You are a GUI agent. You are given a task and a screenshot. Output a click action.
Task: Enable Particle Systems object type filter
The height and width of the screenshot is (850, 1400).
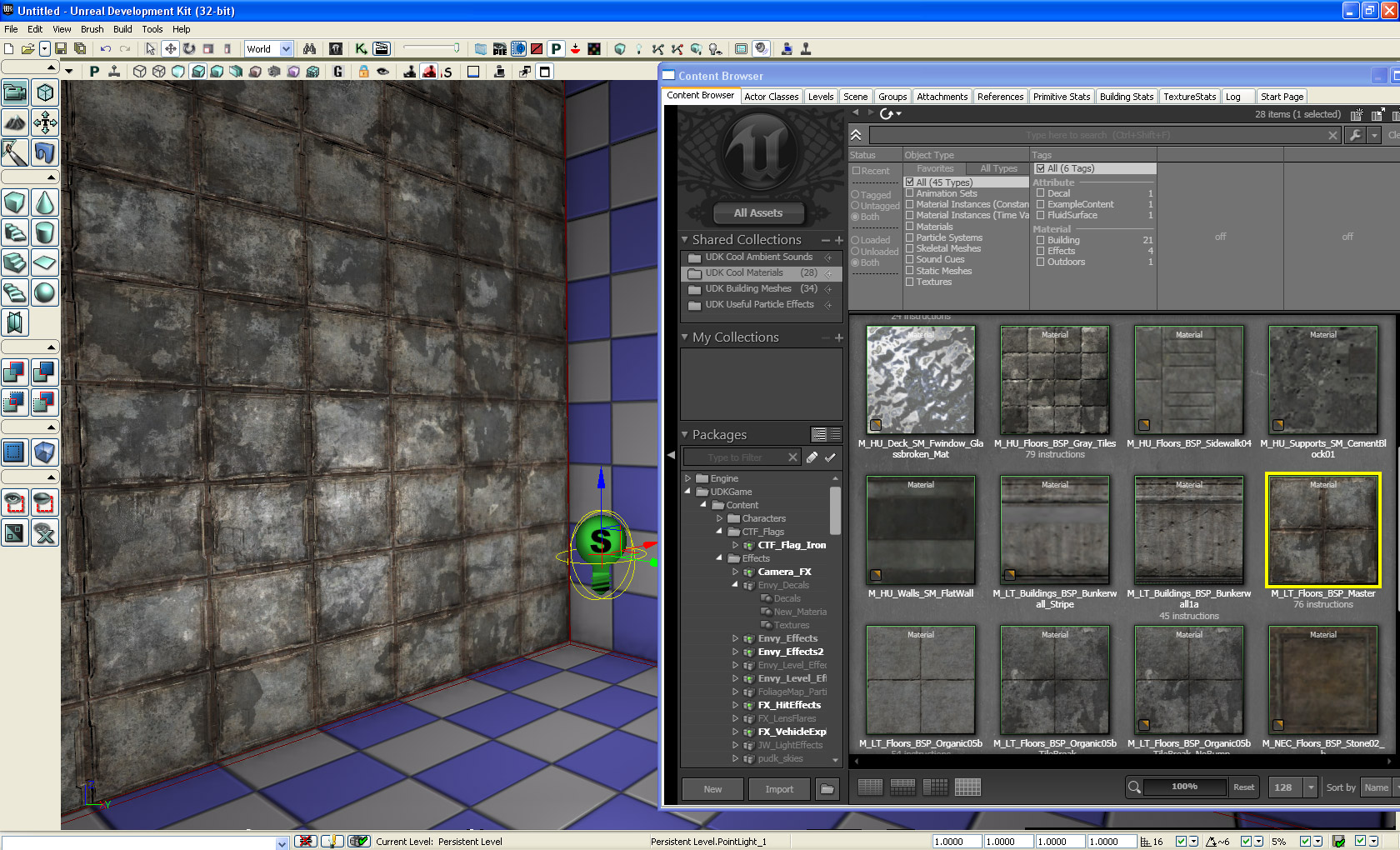pyautogui.click(x=910, y=237)
